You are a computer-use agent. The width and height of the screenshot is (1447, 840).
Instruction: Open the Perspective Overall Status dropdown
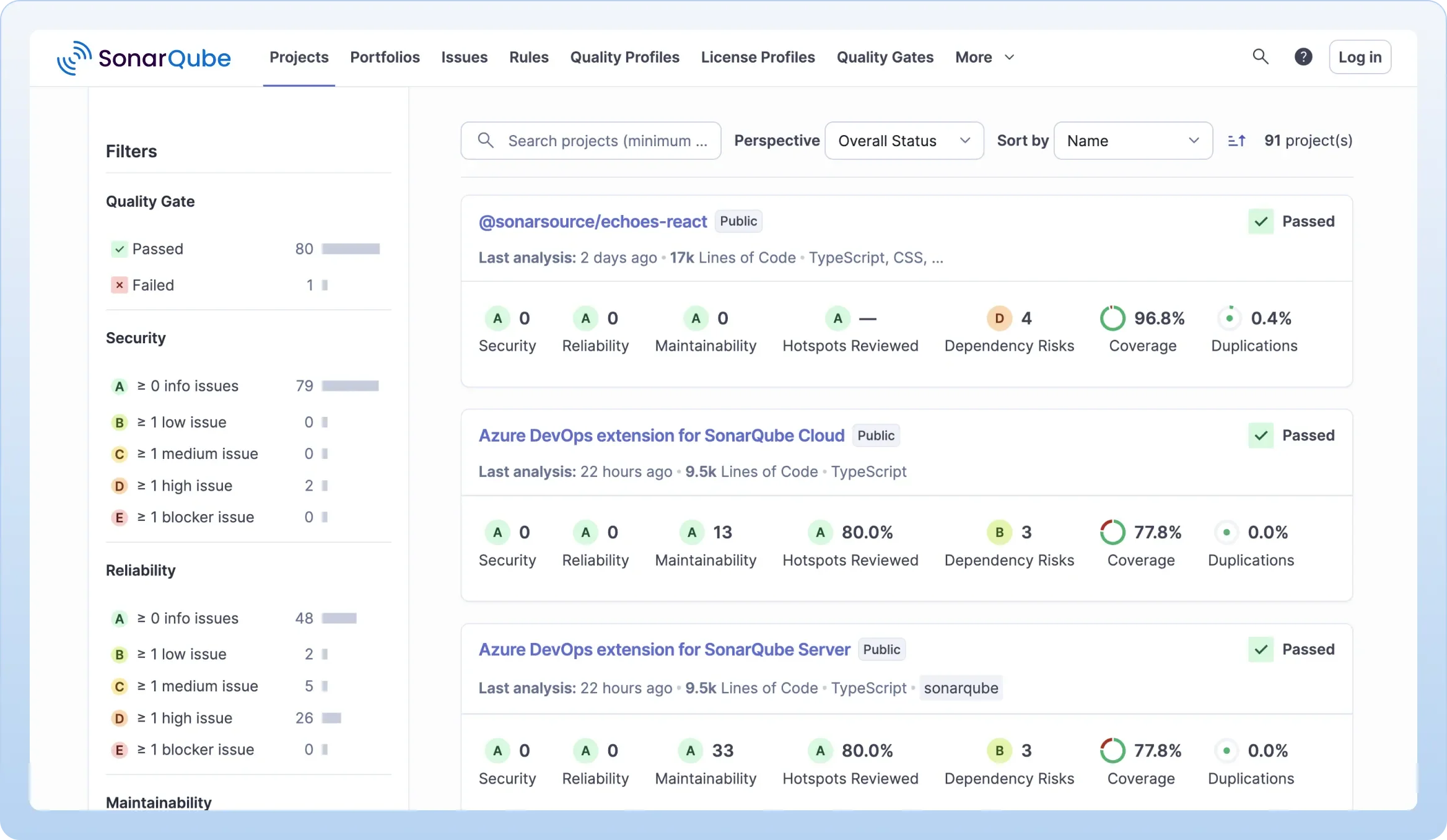point(903,141)
